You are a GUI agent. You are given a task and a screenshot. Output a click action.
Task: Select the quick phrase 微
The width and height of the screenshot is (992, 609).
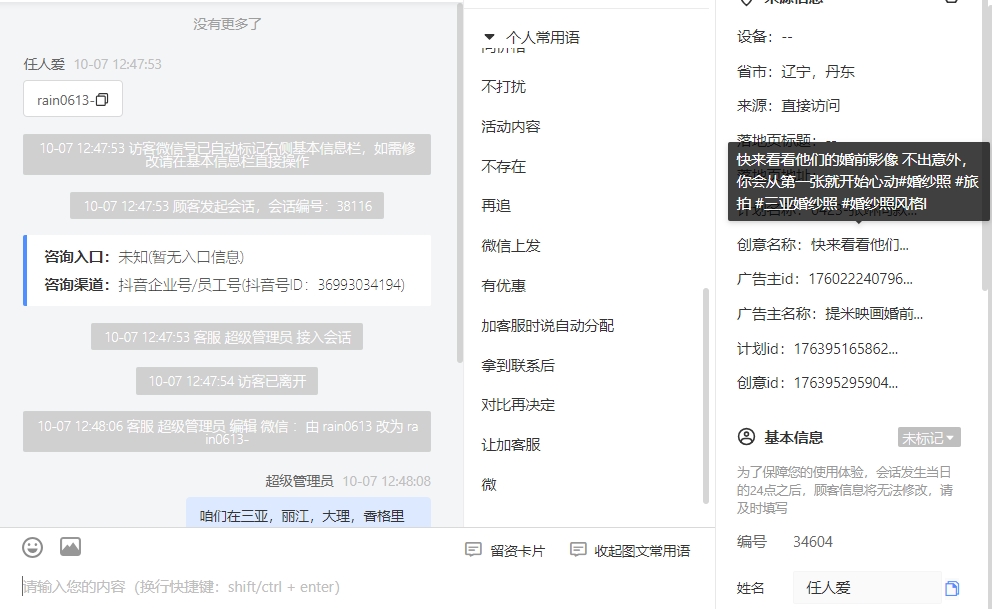pyautogui.click(x=489, y=484)
